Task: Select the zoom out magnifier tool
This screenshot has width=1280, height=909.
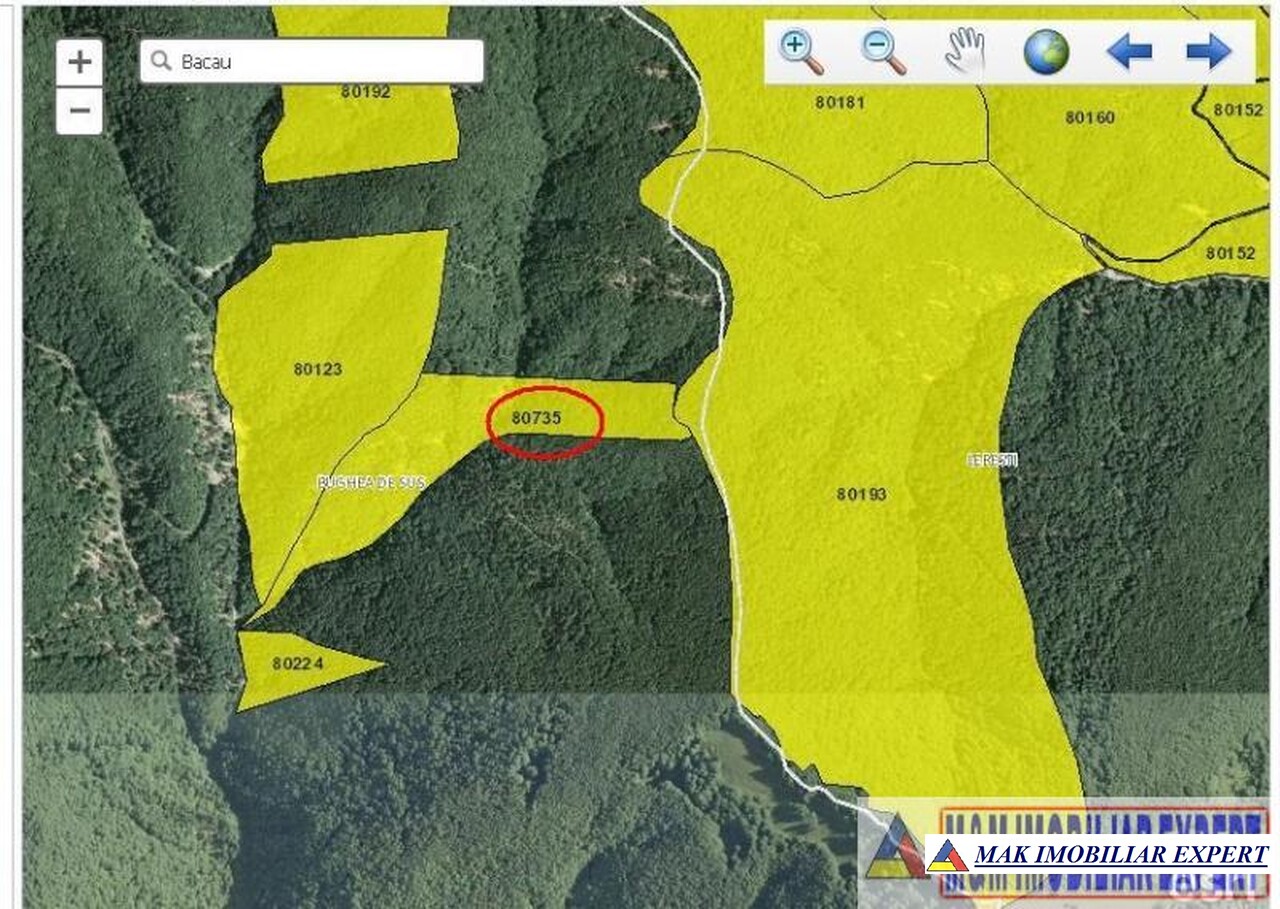Action: click(x=883, y=52)
